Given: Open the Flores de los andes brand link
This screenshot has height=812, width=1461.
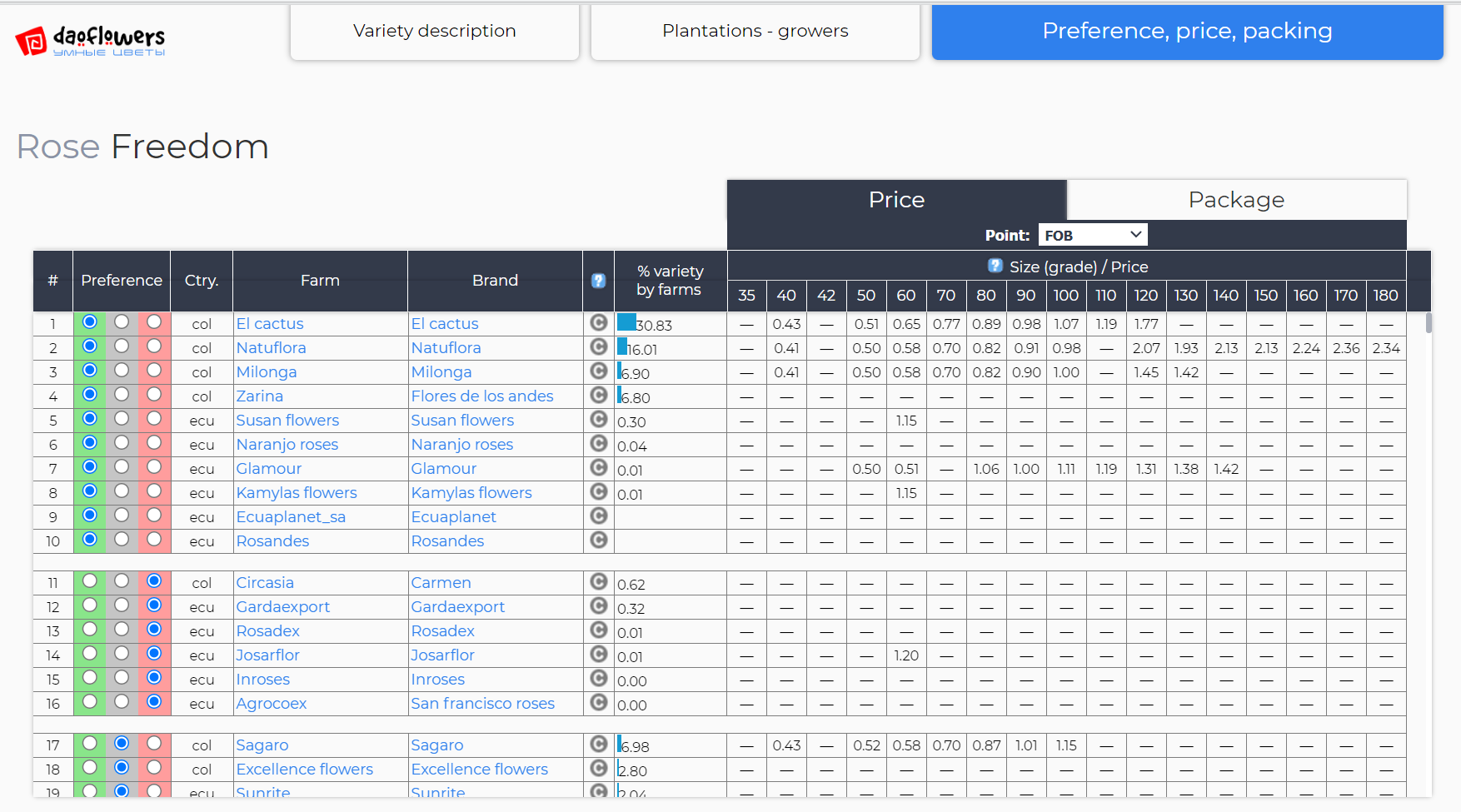Looking at the screenshot, I should [481, 396].
